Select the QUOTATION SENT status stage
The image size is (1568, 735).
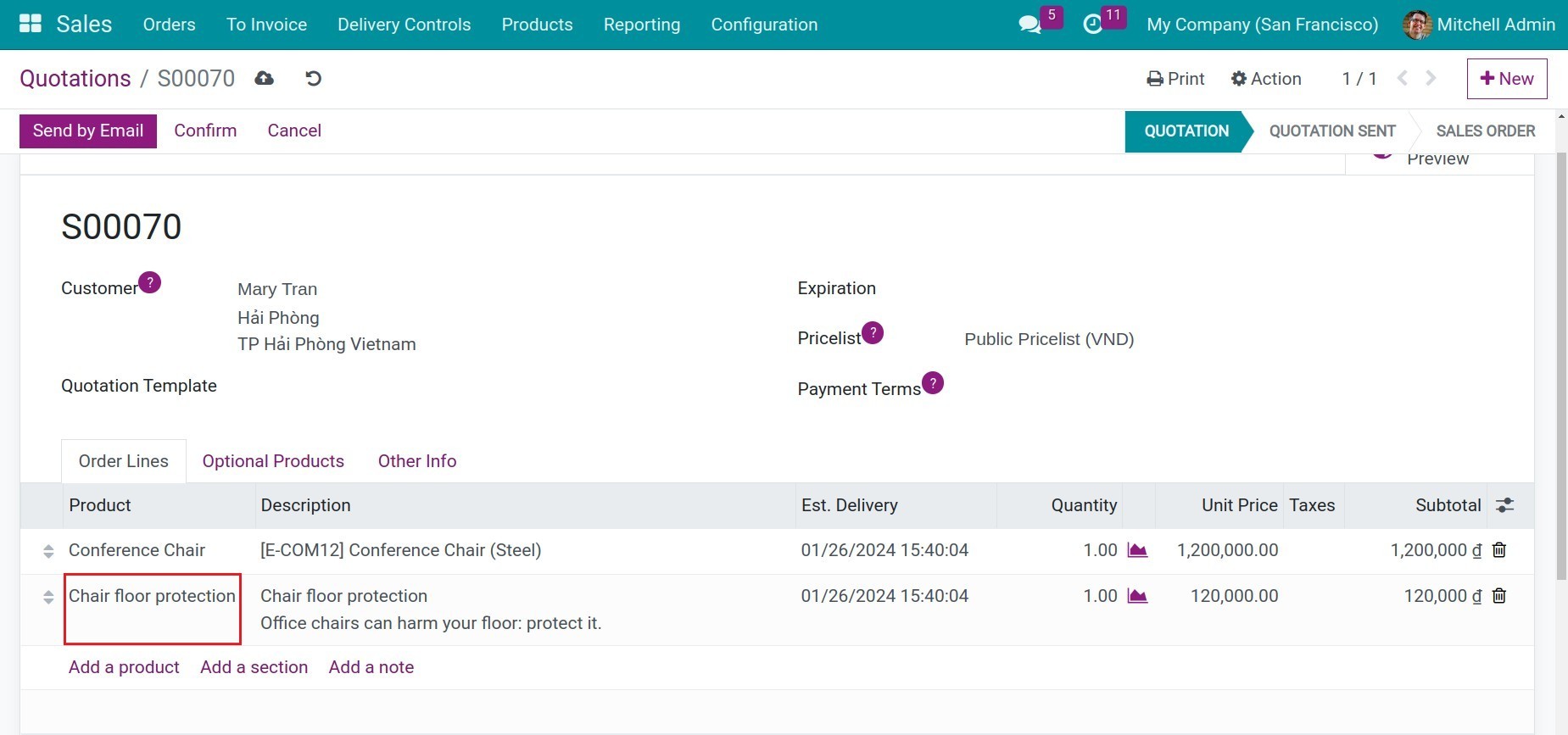1332,131
